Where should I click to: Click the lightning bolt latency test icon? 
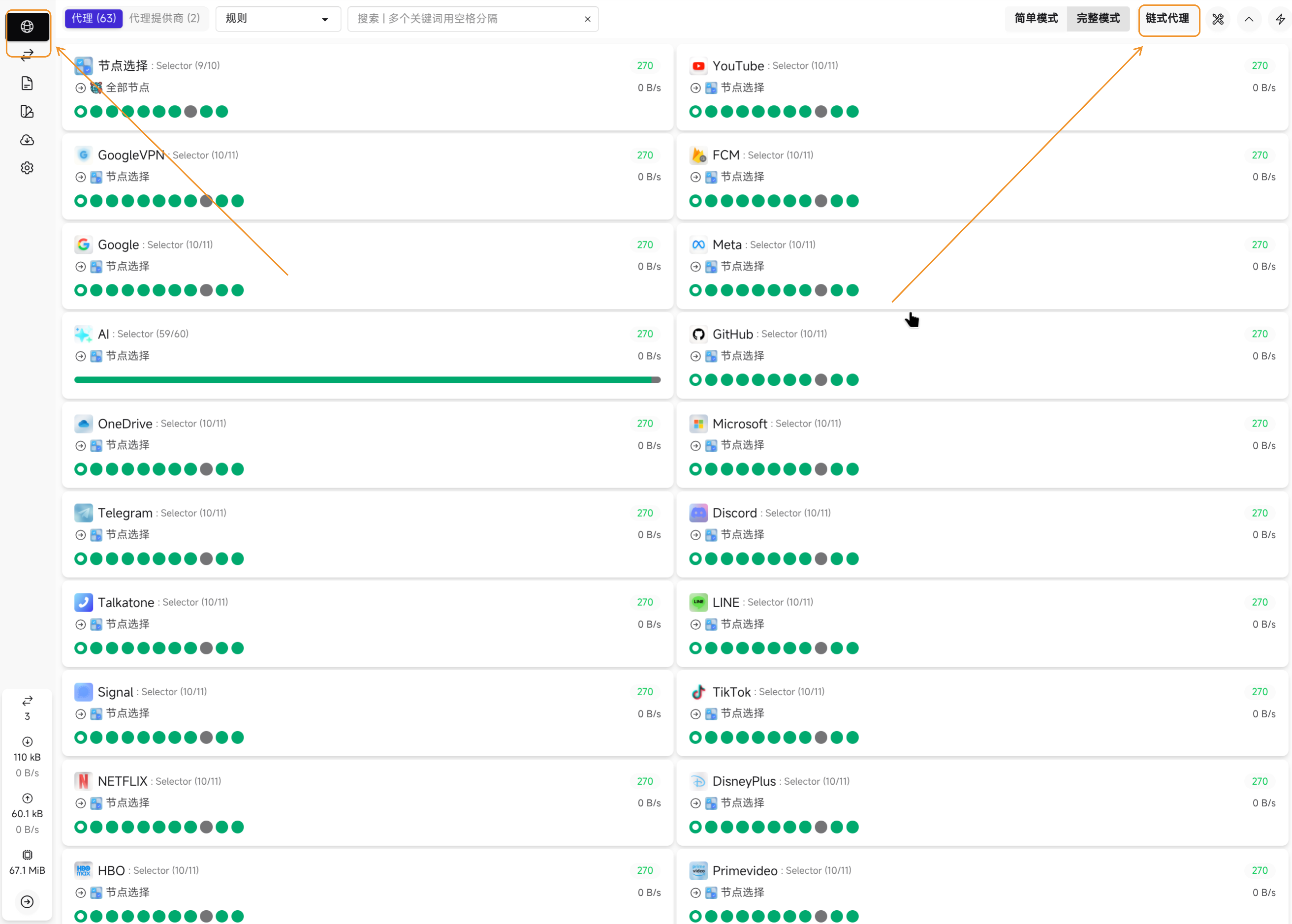point(1280,19)
